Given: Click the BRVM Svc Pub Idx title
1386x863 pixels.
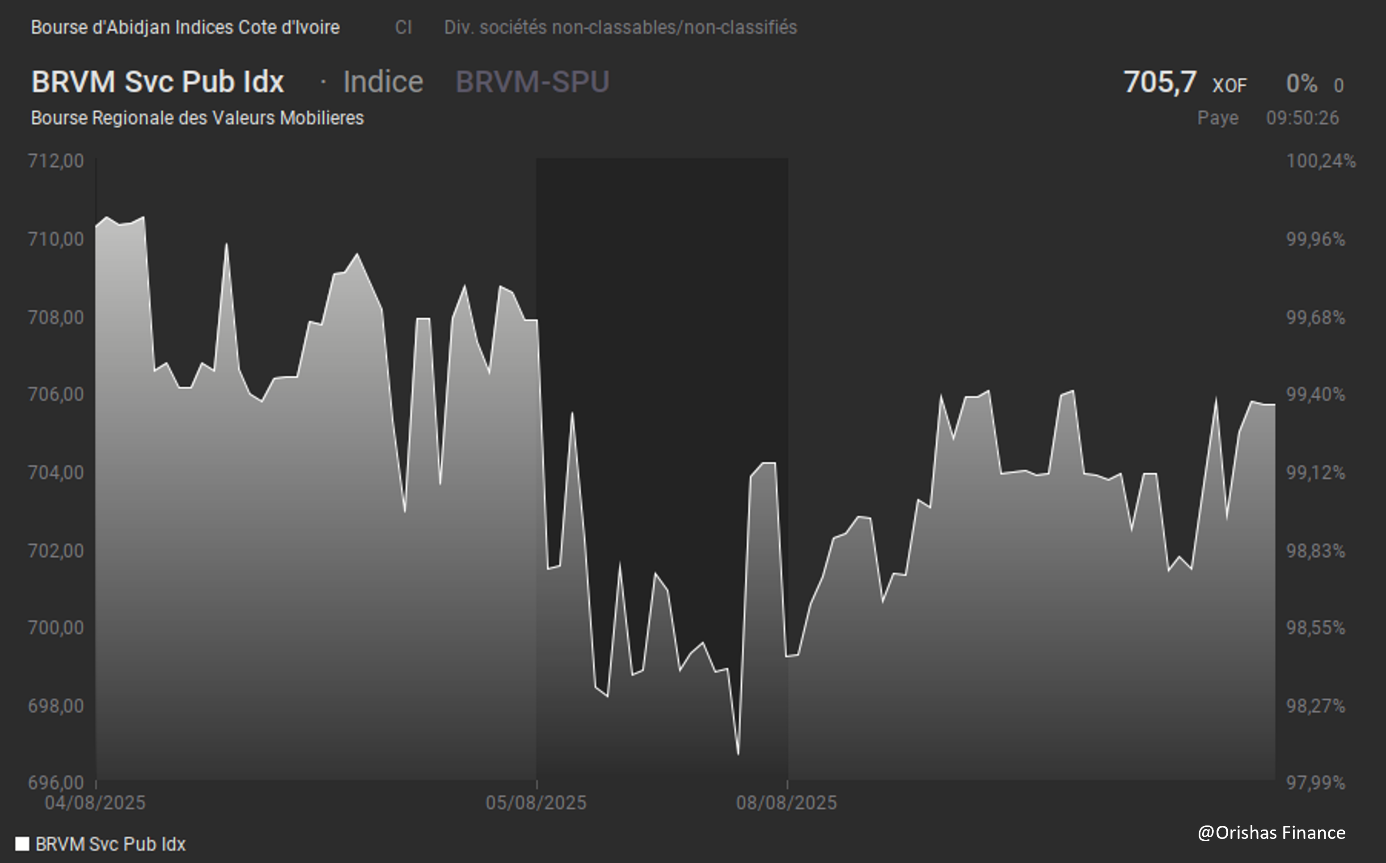Looking at the screenshot, I should tap(158, 82).
